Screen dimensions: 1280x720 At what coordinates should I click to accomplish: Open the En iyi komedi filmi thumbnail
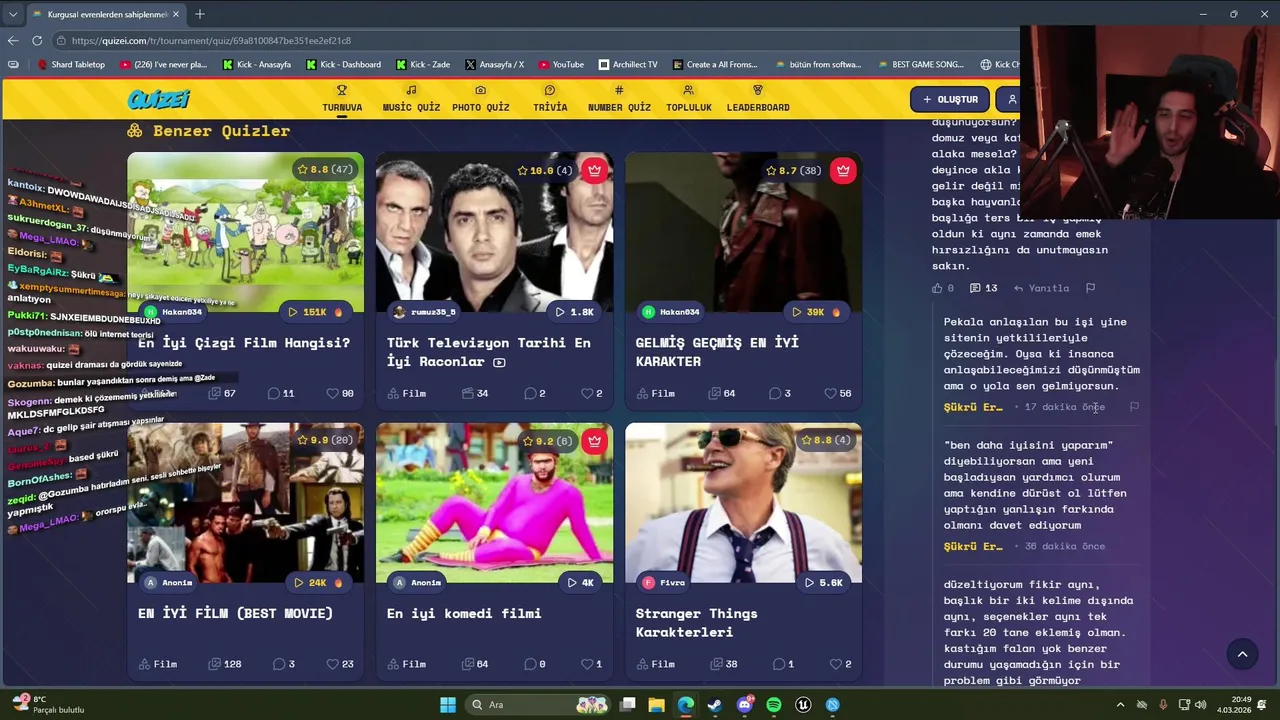[x=494, y=503]
